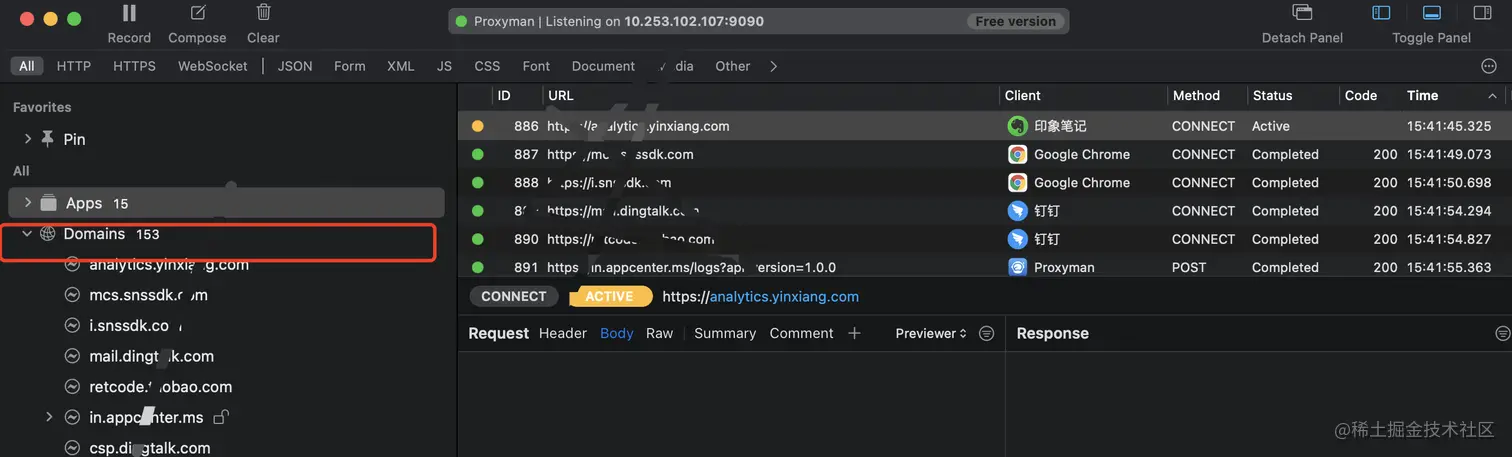Click the lock icon beside in.appcenter.ms
The height and width of the screenshot is (457, 1512).
[x=222, y=417]
